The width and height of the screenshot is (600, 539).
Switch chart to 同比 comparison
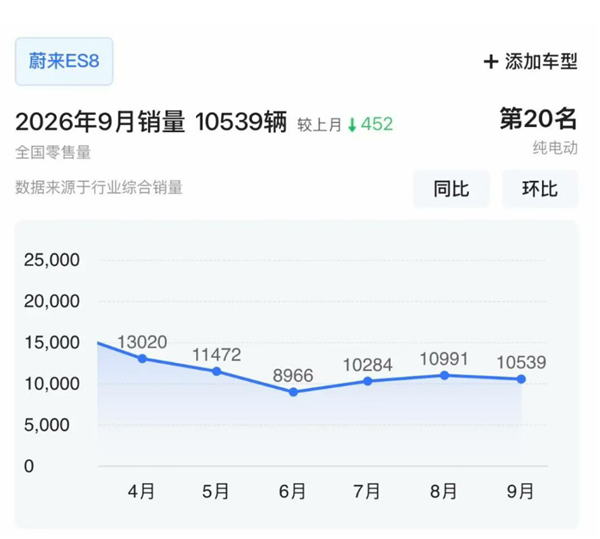[451, 189]
